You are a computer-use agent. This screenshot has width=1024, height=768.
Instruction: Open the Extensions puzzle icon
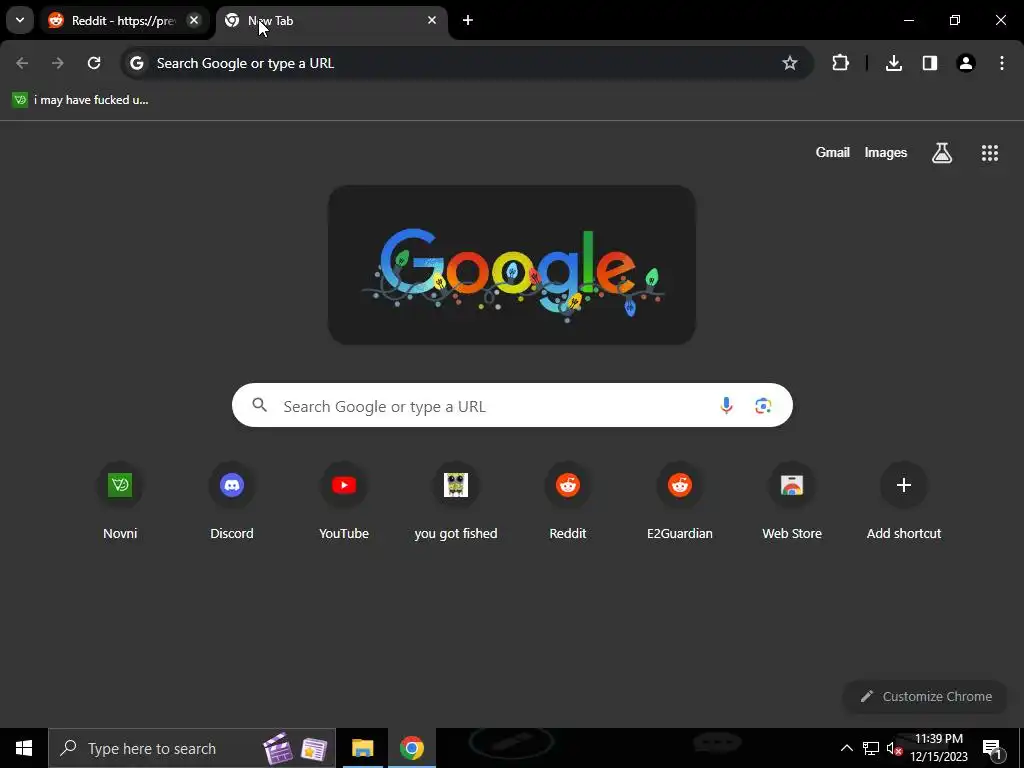pos(840,63)
